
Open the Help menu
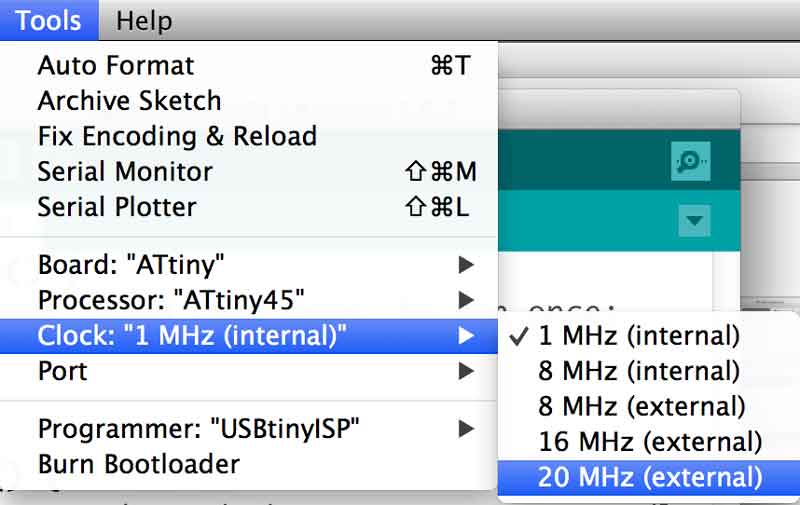coord(144,20)
